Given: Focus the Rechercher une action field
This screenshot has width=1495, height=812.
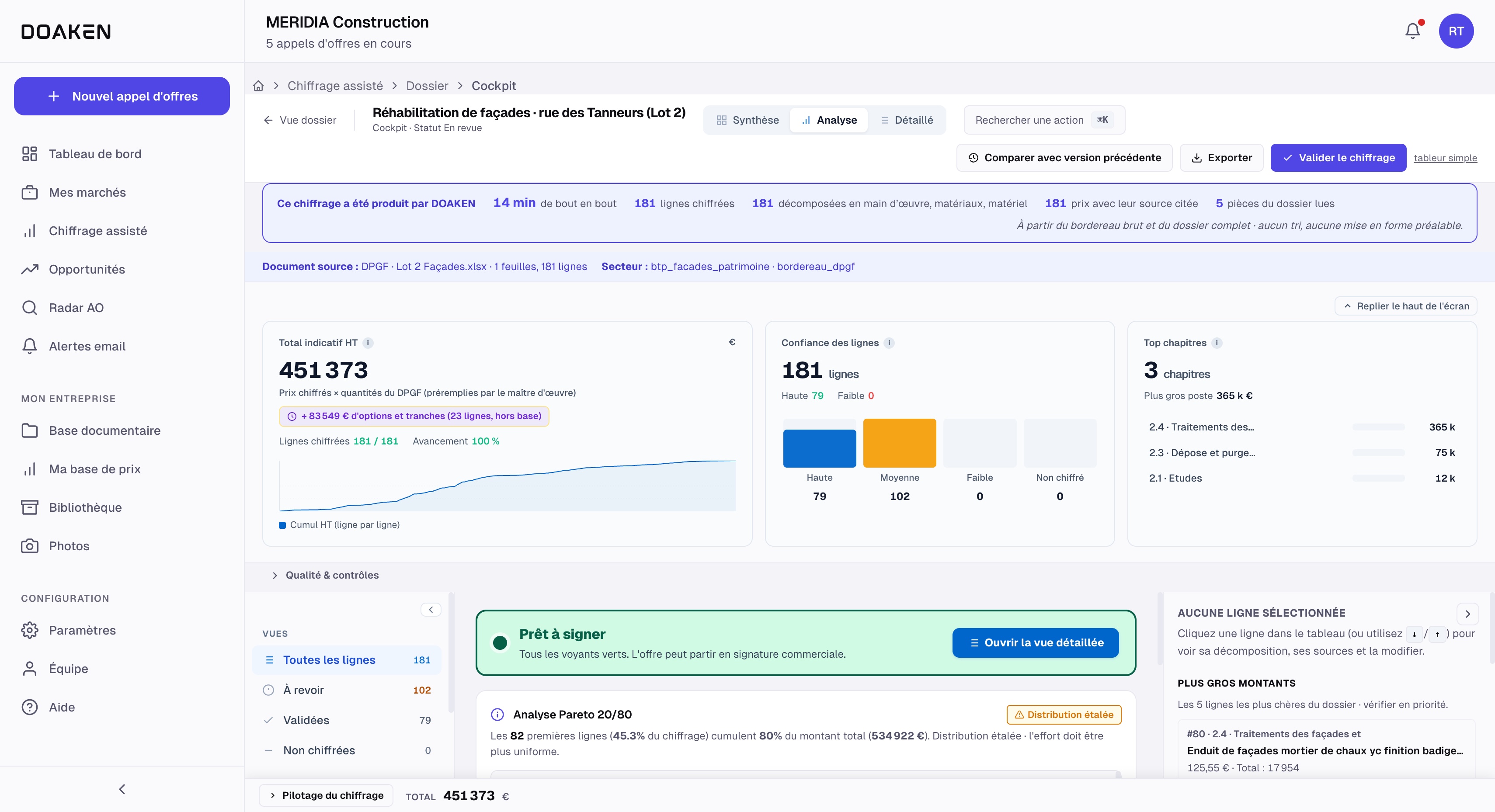Looking at the screenshot, I should [1044, 120].
